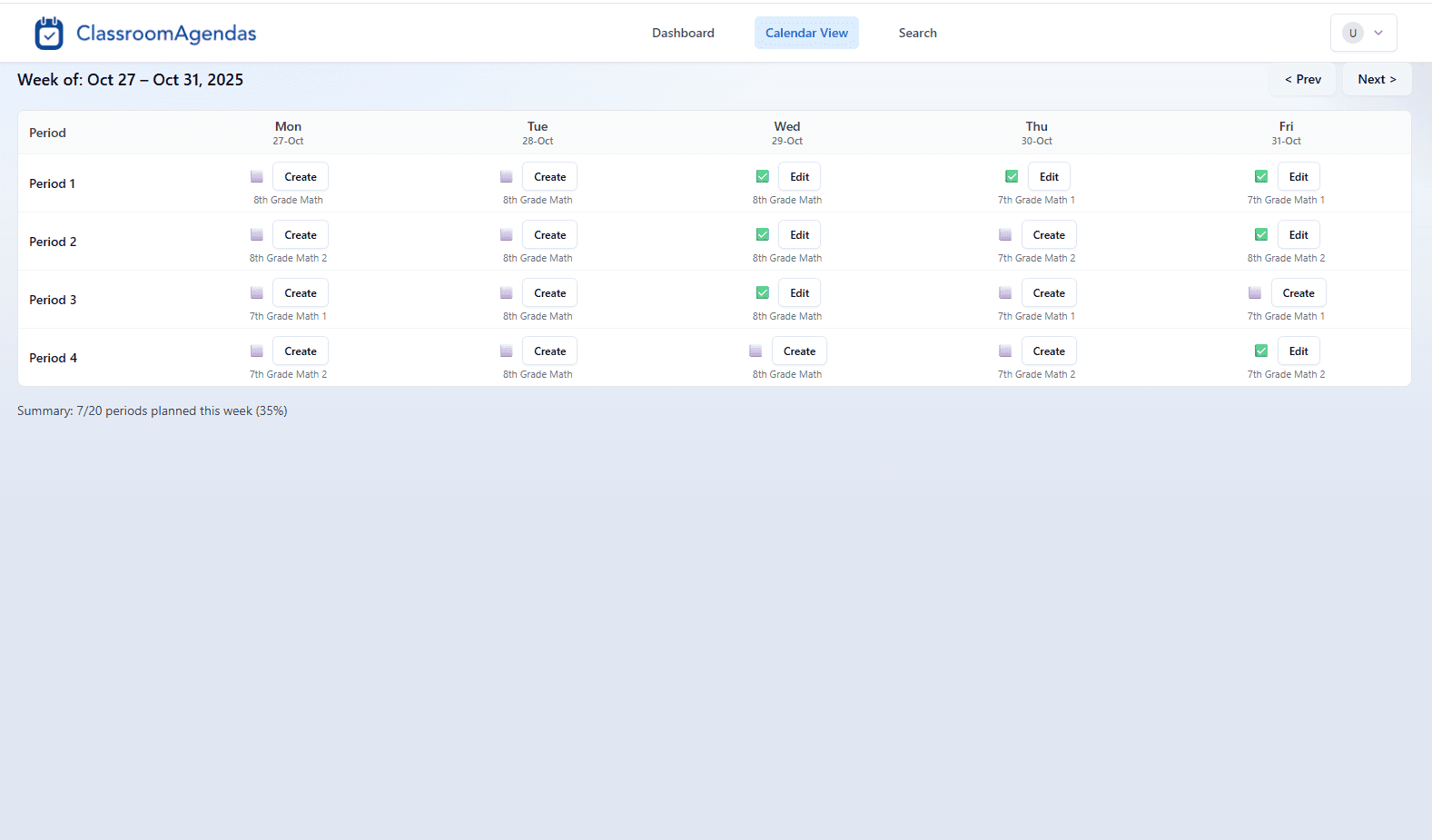The width and height of the screenshot is (1432, 840).
Task: Go to previous week with Prev
Action: tap(1302, 80)
